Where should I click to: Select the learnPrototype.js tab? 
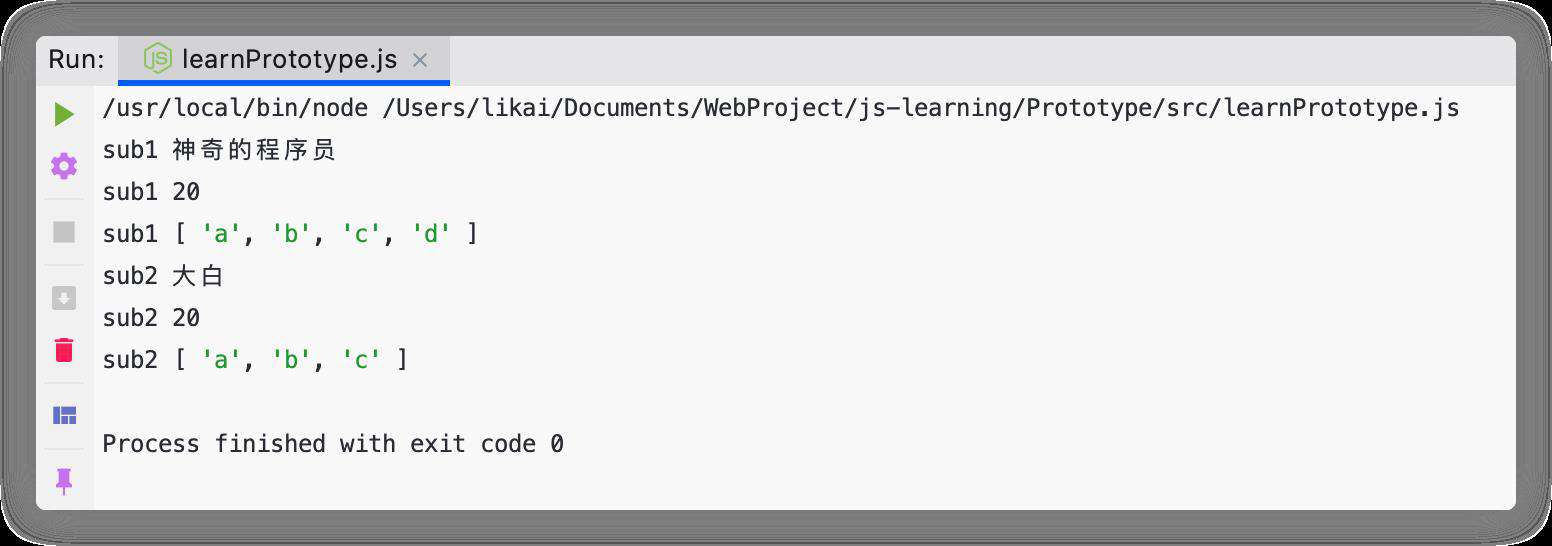pos(284,60)
